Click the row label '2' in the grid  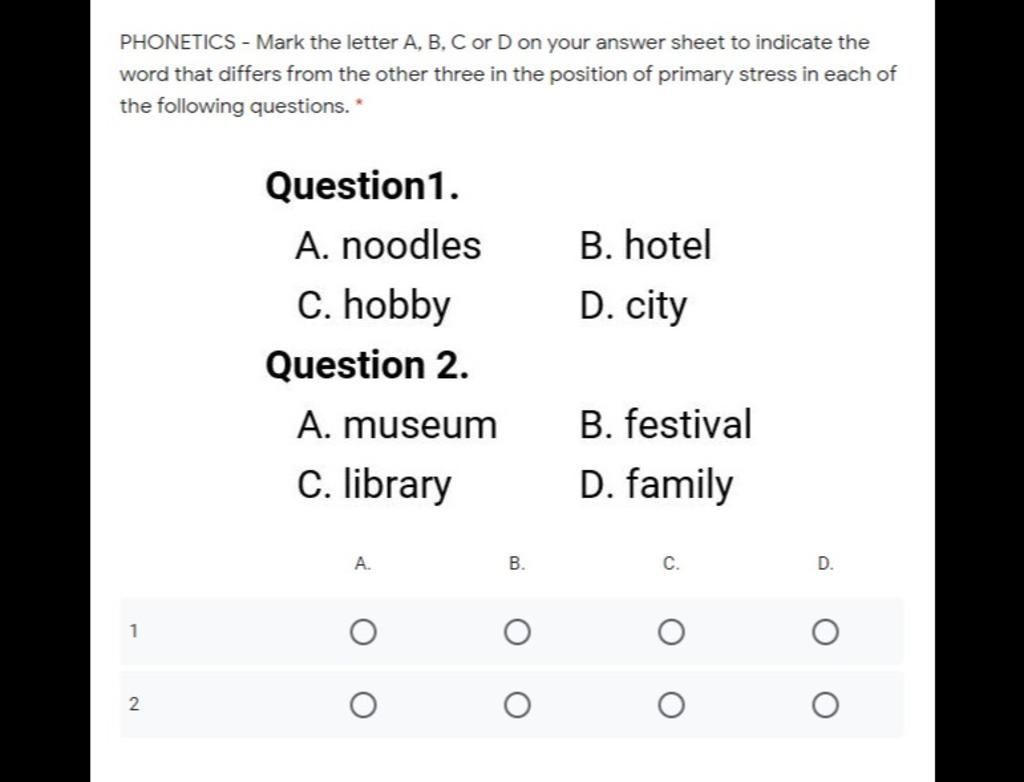coord(134,704)
